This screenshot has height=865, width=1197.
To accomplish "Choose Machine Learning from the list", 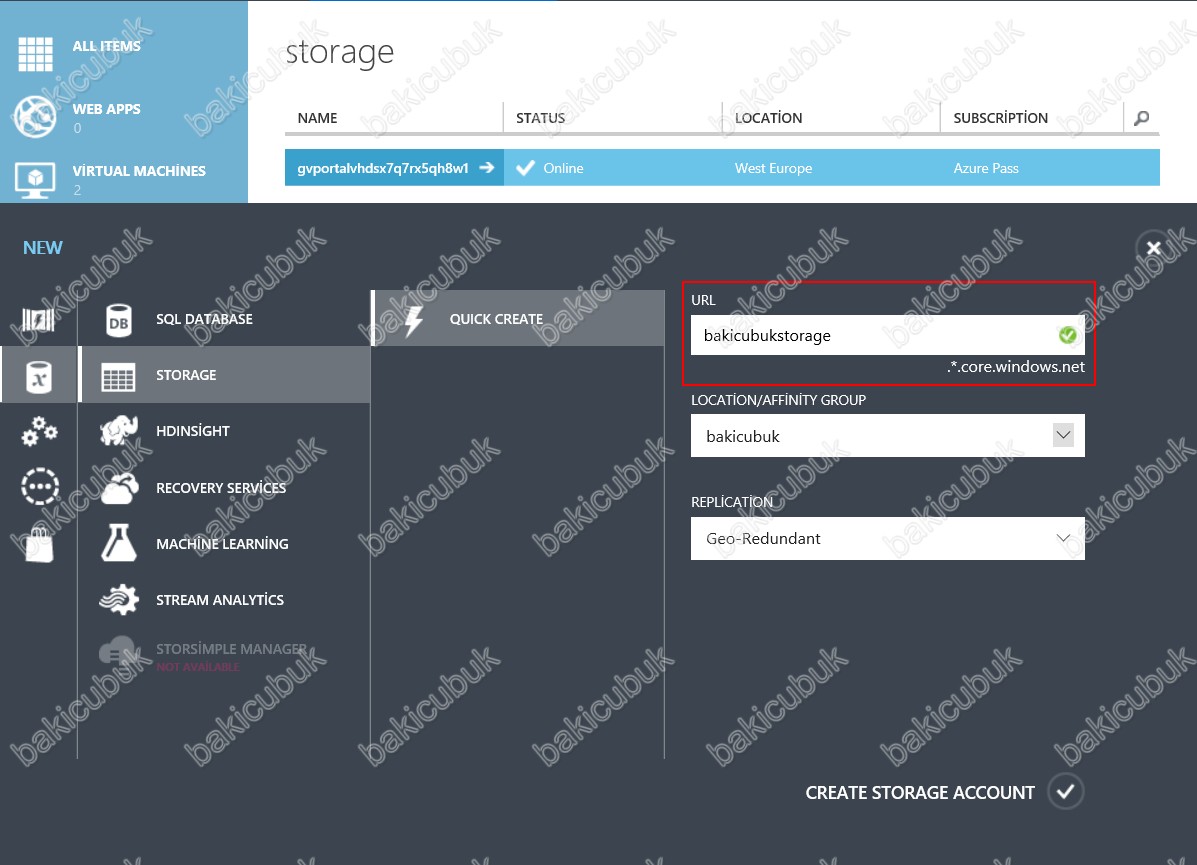I will (222, 544).
